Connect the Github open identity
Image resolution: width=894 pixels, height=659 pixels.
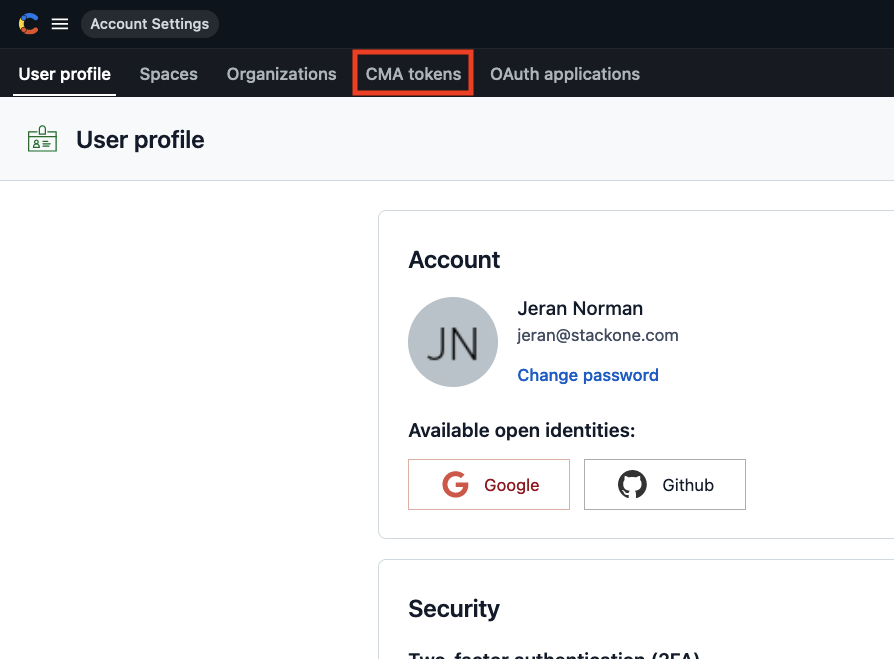pos(665,485)
